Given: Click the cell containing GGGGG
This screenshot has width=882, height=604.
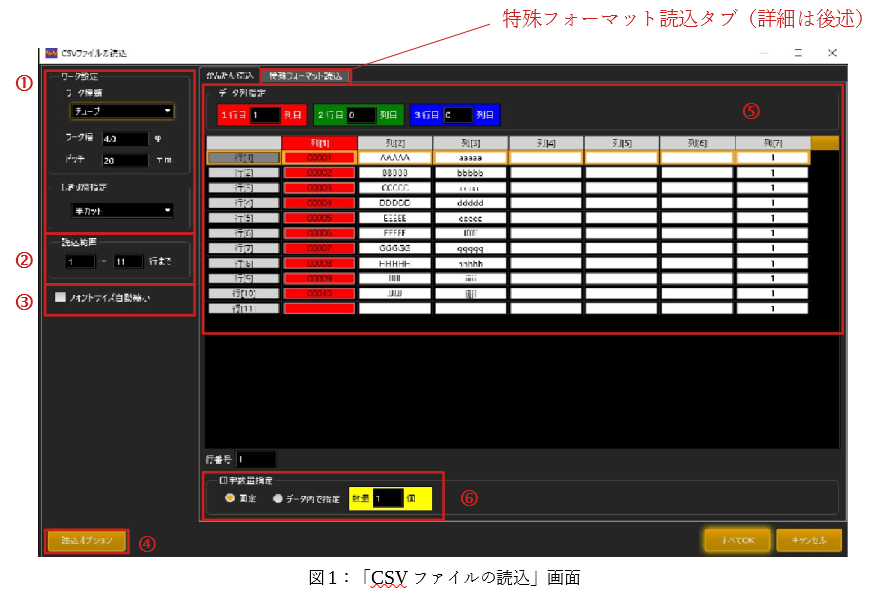Looking at the screenshot, I should coord(395,248).
